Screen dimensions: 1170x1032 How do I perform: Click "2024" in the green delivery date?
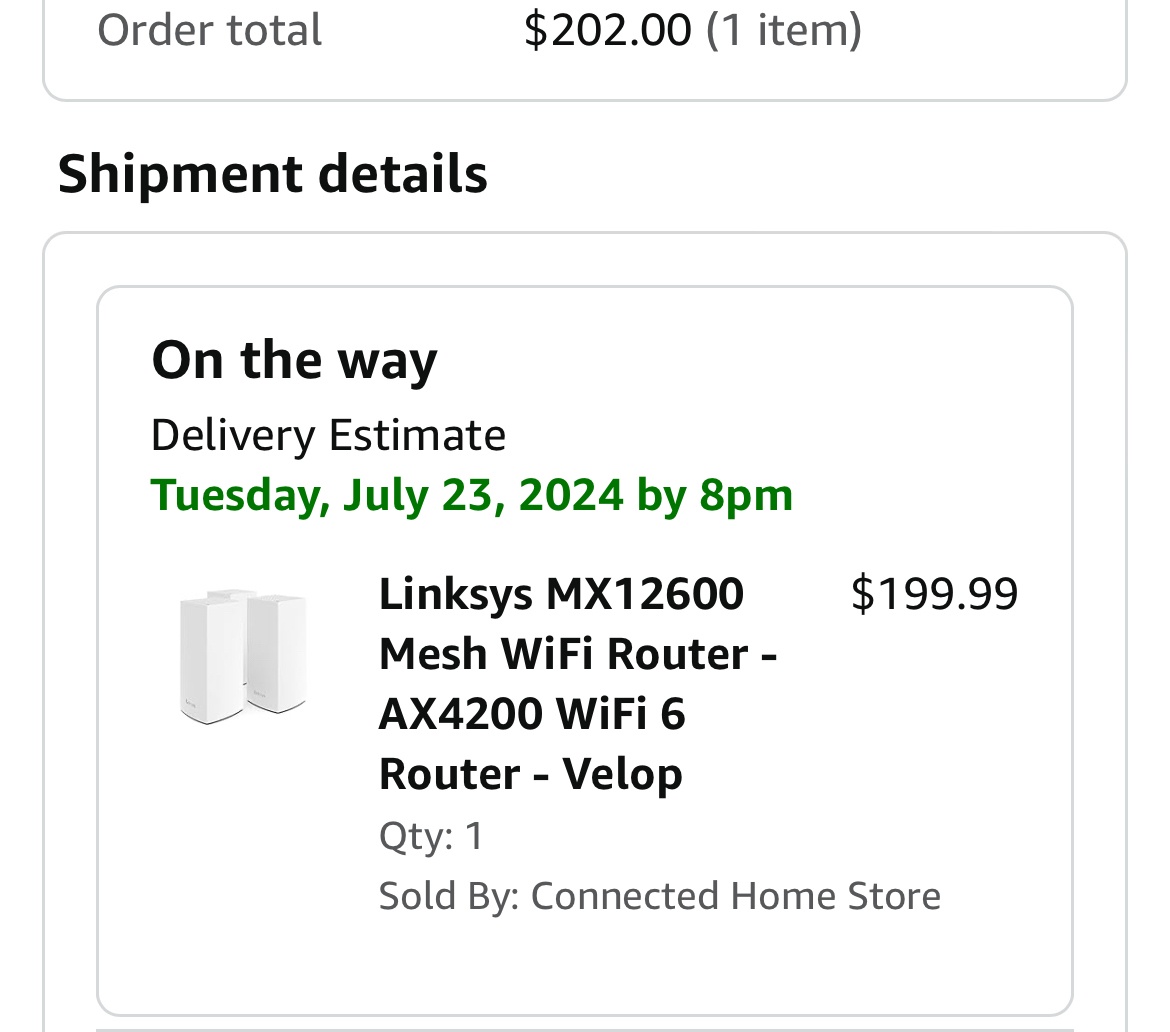coord(571,495)
